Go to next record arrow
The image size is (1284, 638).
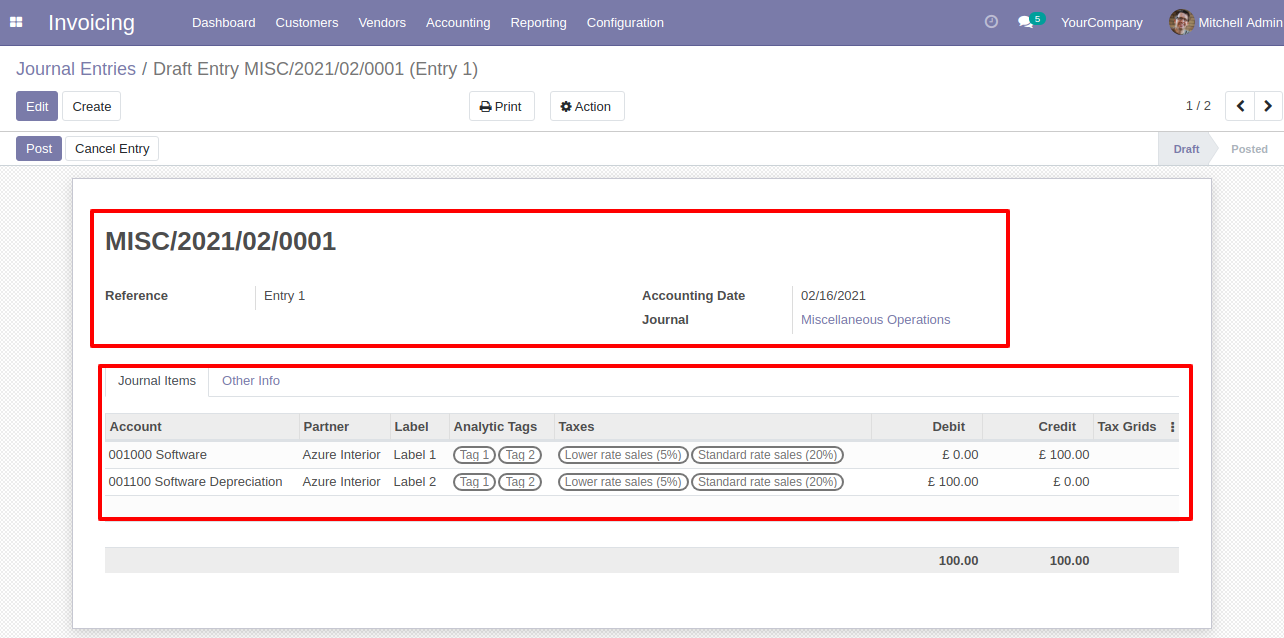[x=1268, y=106]
